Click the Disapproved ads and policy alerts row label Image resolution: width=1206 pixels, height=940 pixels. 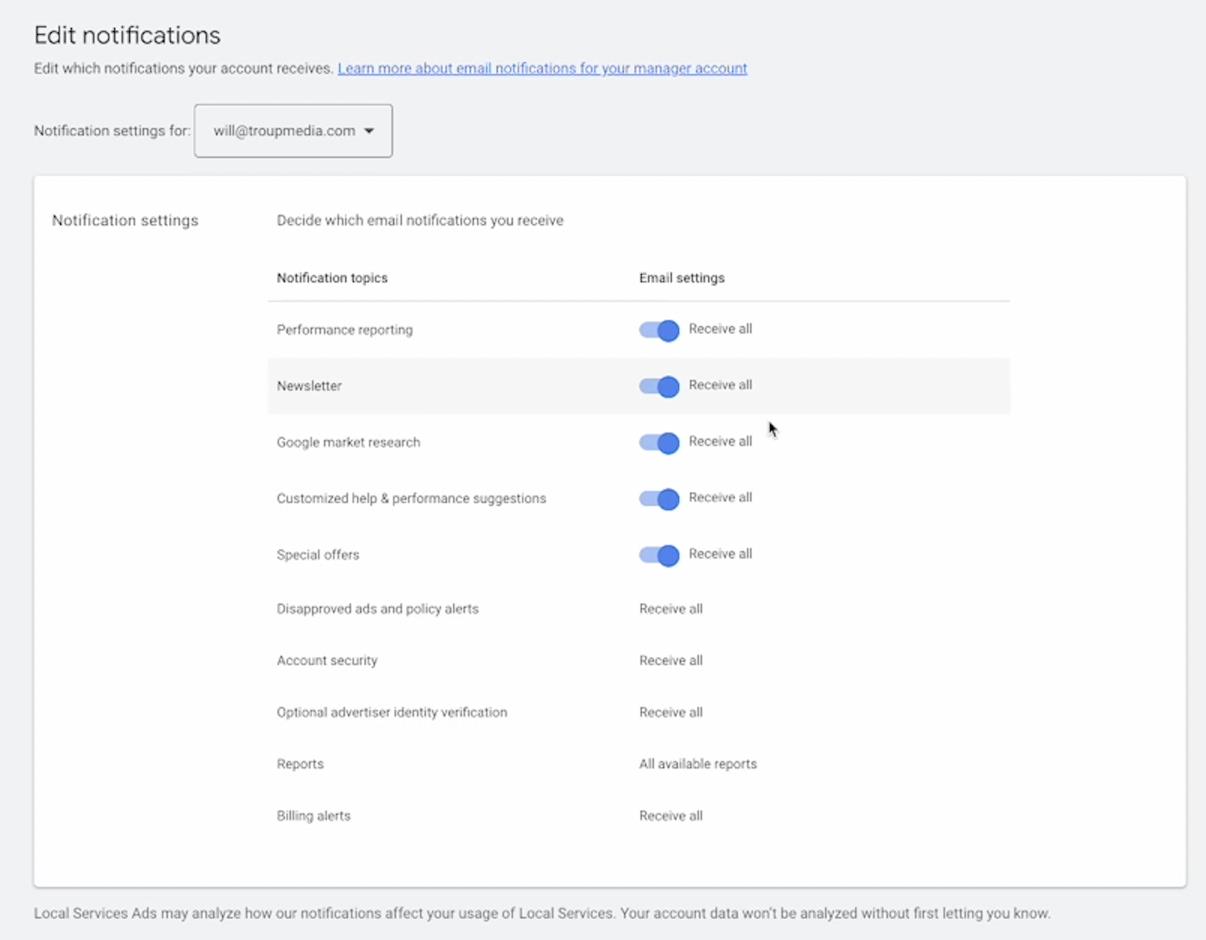(378, 609)
